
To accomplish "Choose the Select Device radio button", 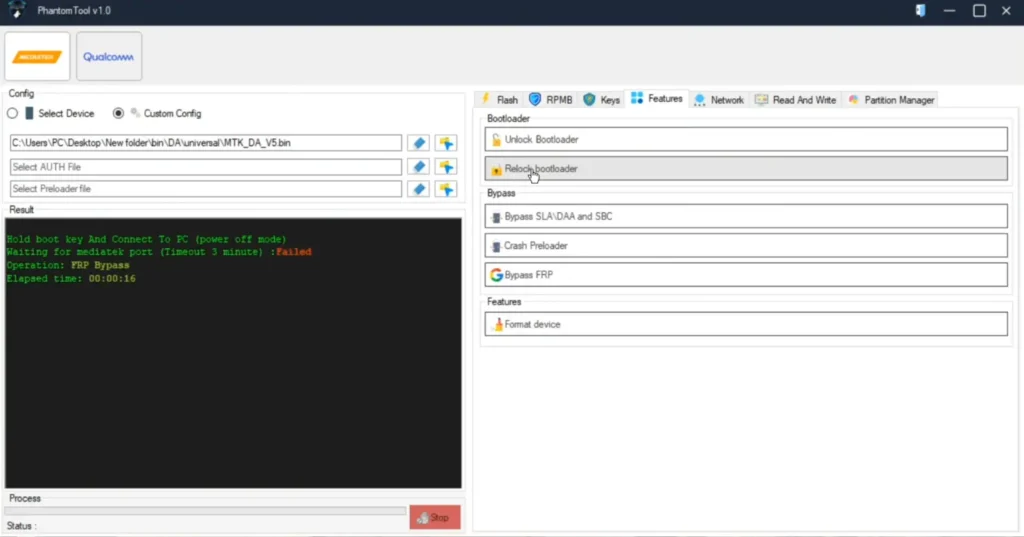I will tap(13, 114).
